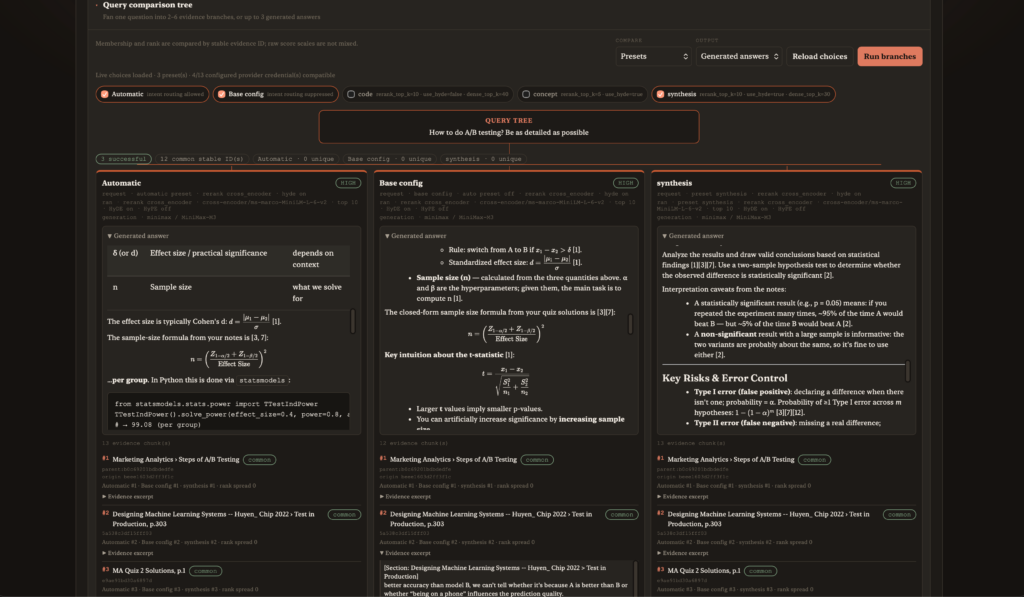This screenshot has width=1024, height=597.
Task: Click 'MA Quiz 2 Solutions, p.1' in synthesis column
Action: pyautogui.click(x=704, y=571)
